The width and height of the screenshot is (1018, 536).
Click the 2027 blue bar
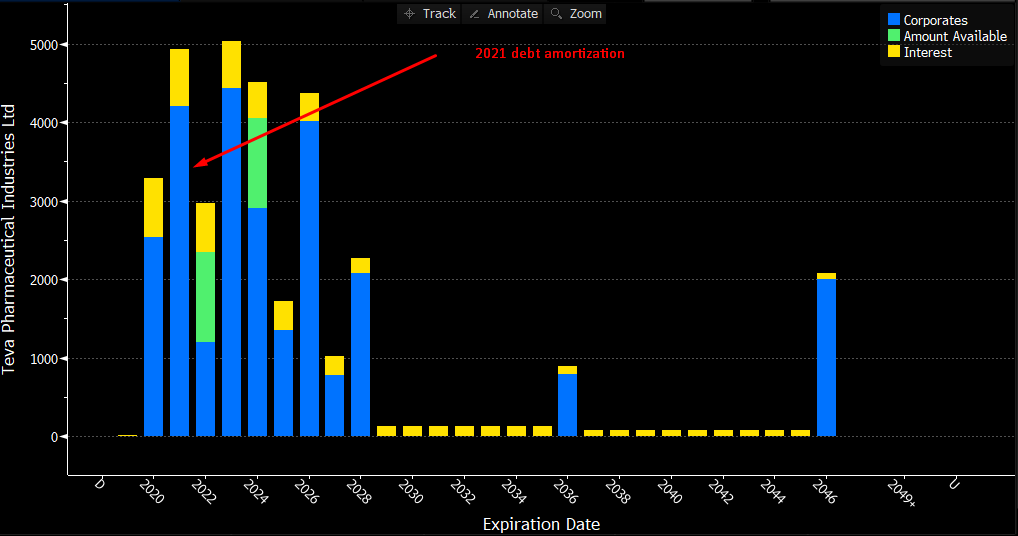coord(334,406)
